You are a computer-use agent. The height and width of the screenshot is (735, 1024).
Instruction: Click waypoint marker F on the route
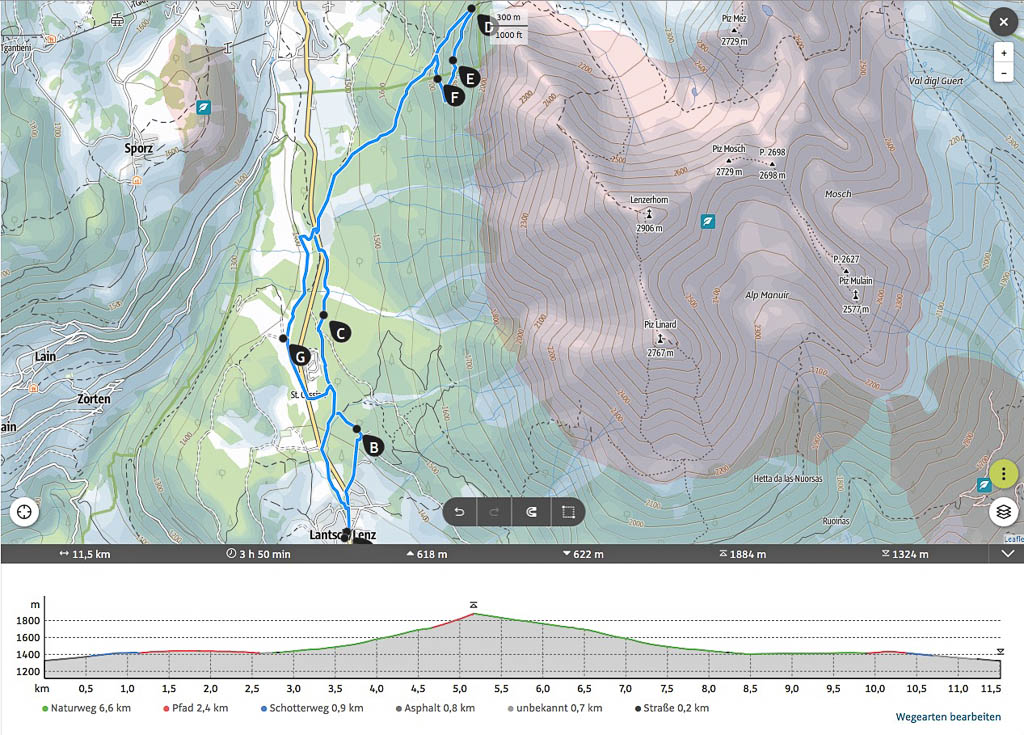[x=453, y=96]
